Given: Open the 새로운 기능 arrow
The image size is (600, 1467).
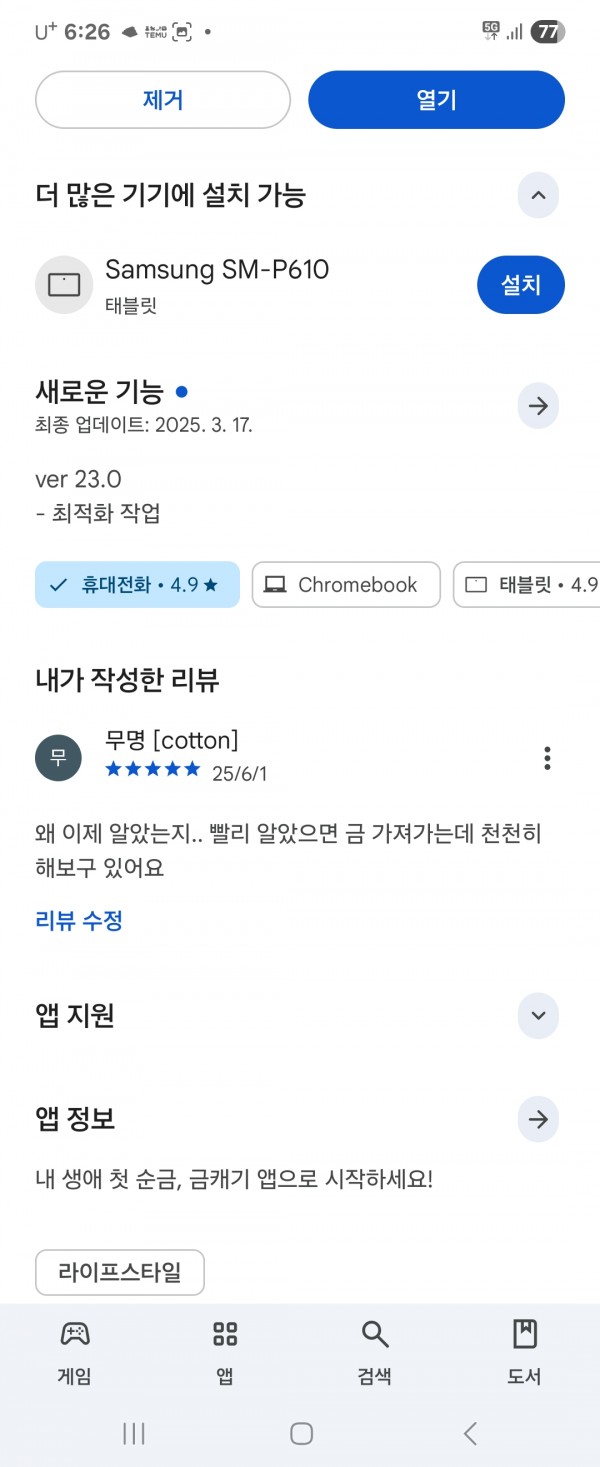Looking at the screenshot, I should click(x=538, y=406).
